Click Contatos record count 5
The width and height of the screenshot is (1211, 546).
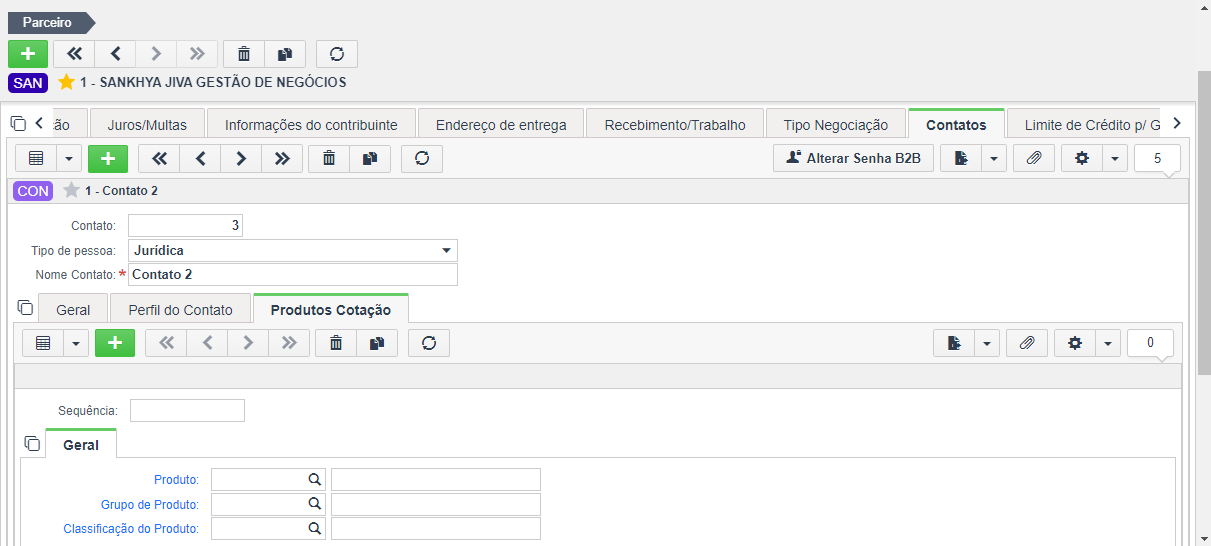[1157, 158]
